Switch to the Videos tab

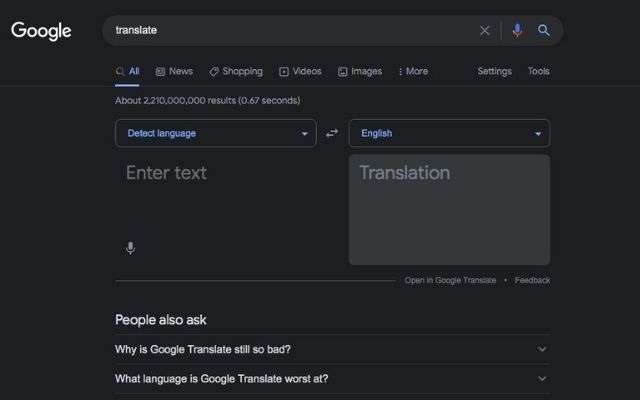[x=300, y=71]
